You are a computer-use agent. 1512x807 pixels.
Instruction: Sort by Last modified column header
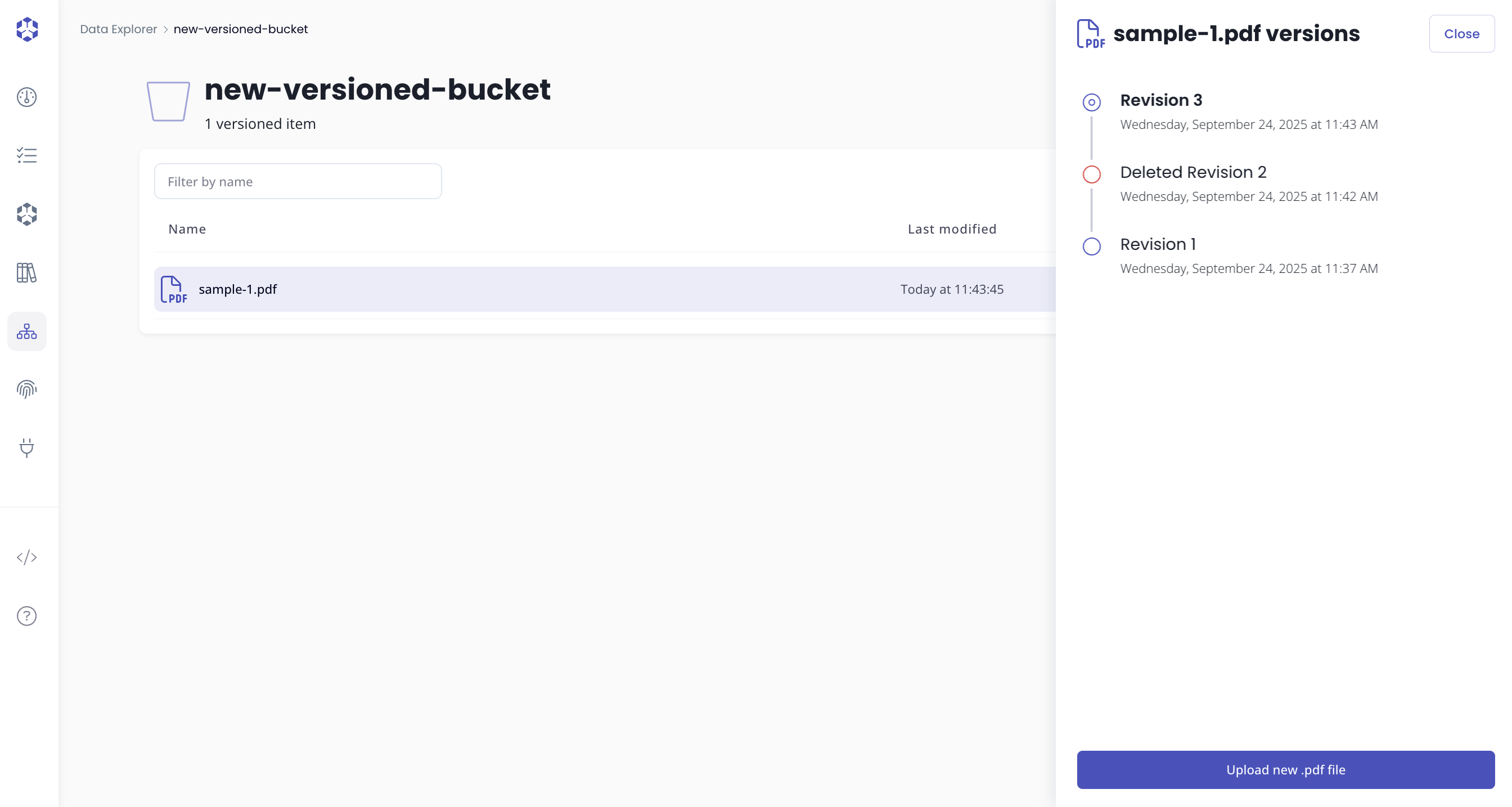tap(951, 229)
